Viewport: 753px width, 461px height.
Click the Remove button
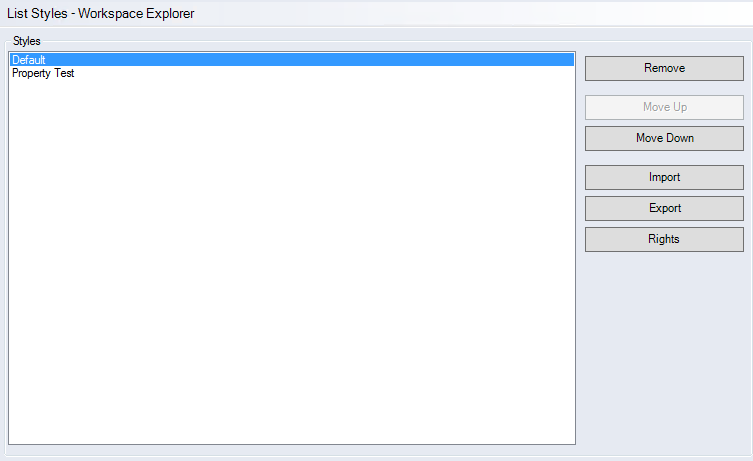pos(664,68)
